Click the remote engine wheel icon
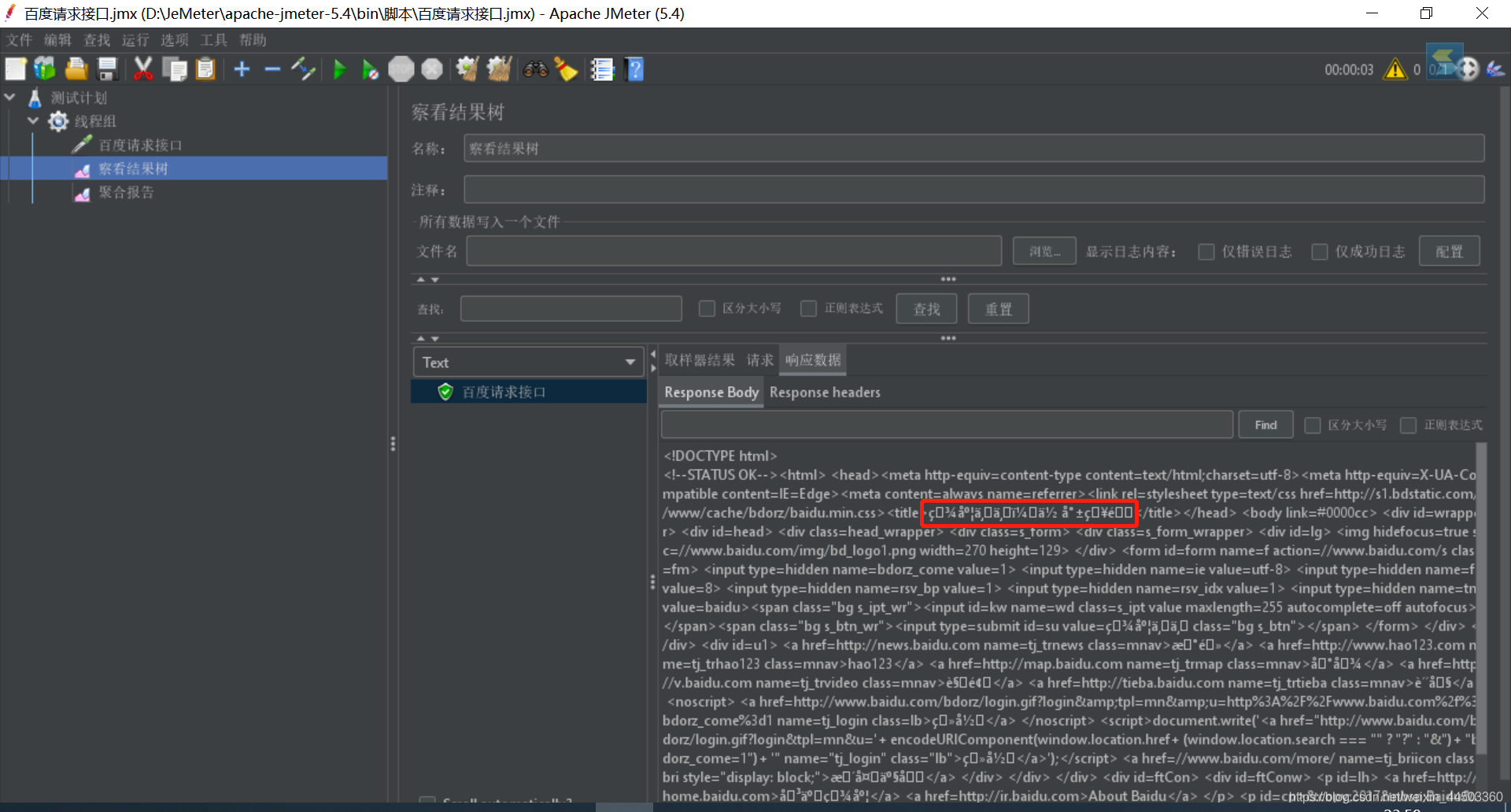This screenshot has height=812, width=1511. pyautogui.click(x=1467, y=69)
